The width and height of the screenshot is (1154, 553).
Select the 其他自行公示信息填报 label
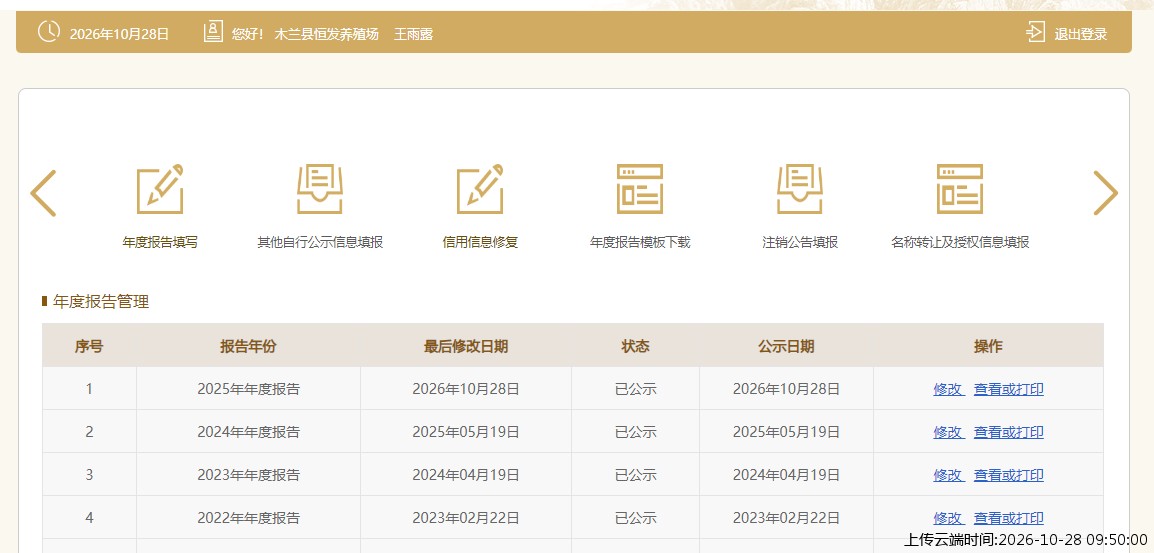[x=320, y=242]
